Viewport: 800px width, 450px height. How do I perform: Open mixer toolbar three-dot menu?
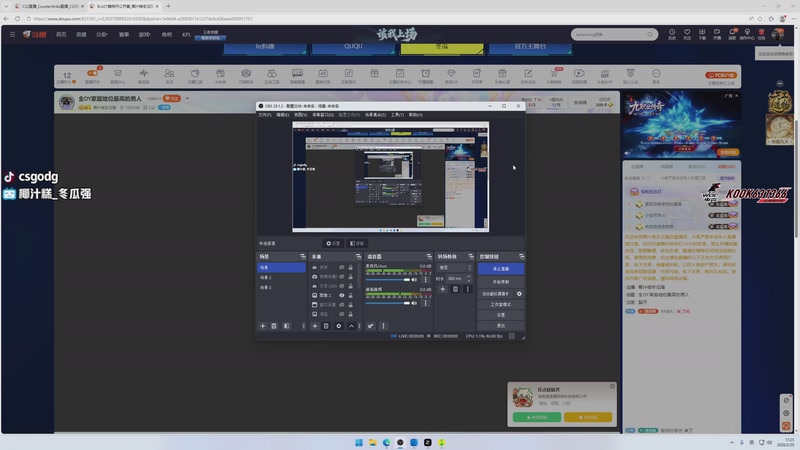(x=383, y=326)
